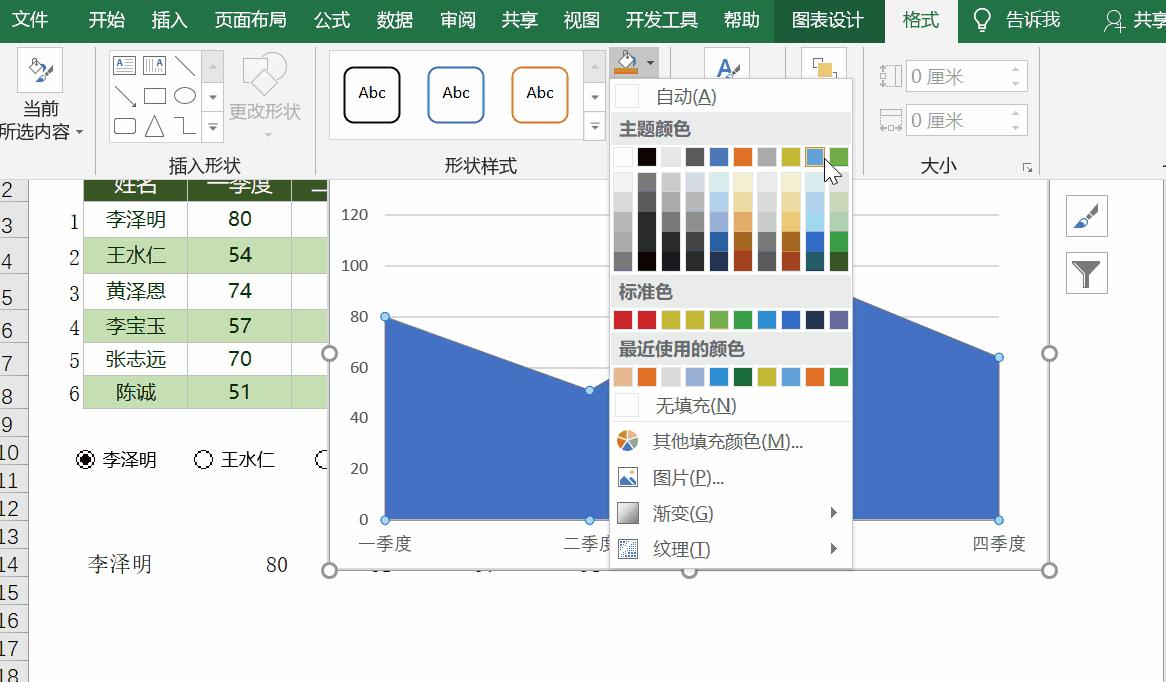Click the shape height input field
Image resolution: width=1166 pixels, height=682 pixels.
coord(963,75)
